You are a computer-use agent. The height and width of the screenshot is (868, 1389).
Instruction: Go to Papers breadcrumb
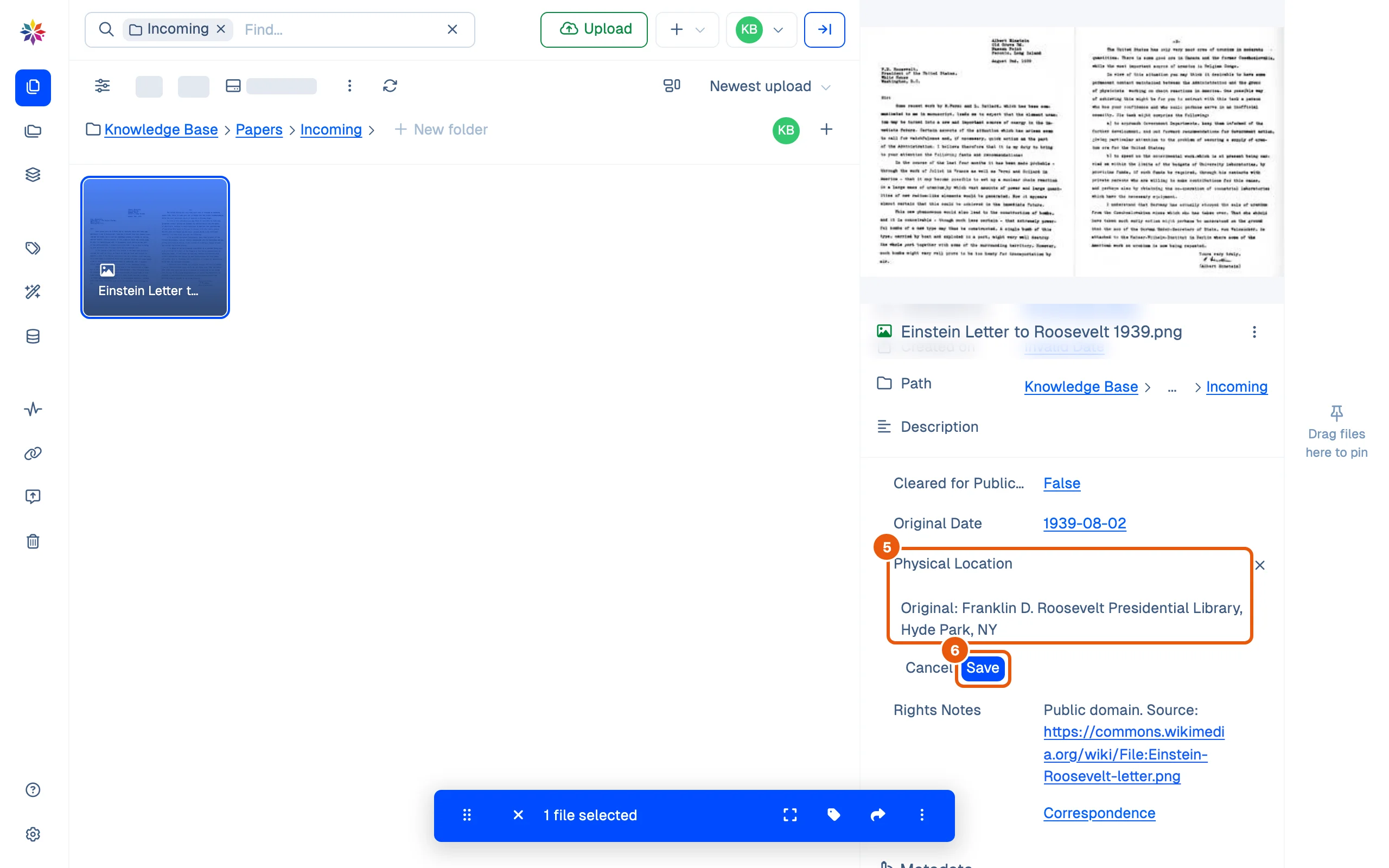259,130
